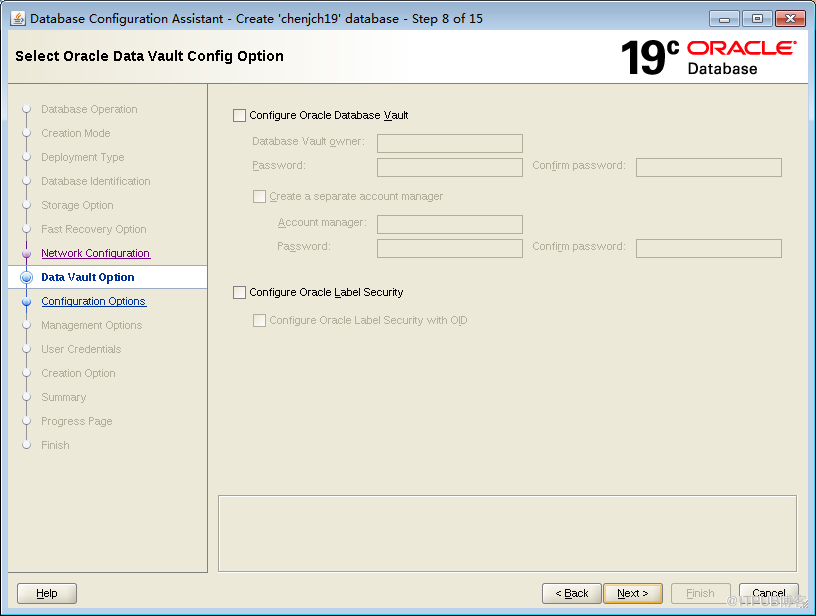Click the Fast Recovery Option step

(94, 229)
